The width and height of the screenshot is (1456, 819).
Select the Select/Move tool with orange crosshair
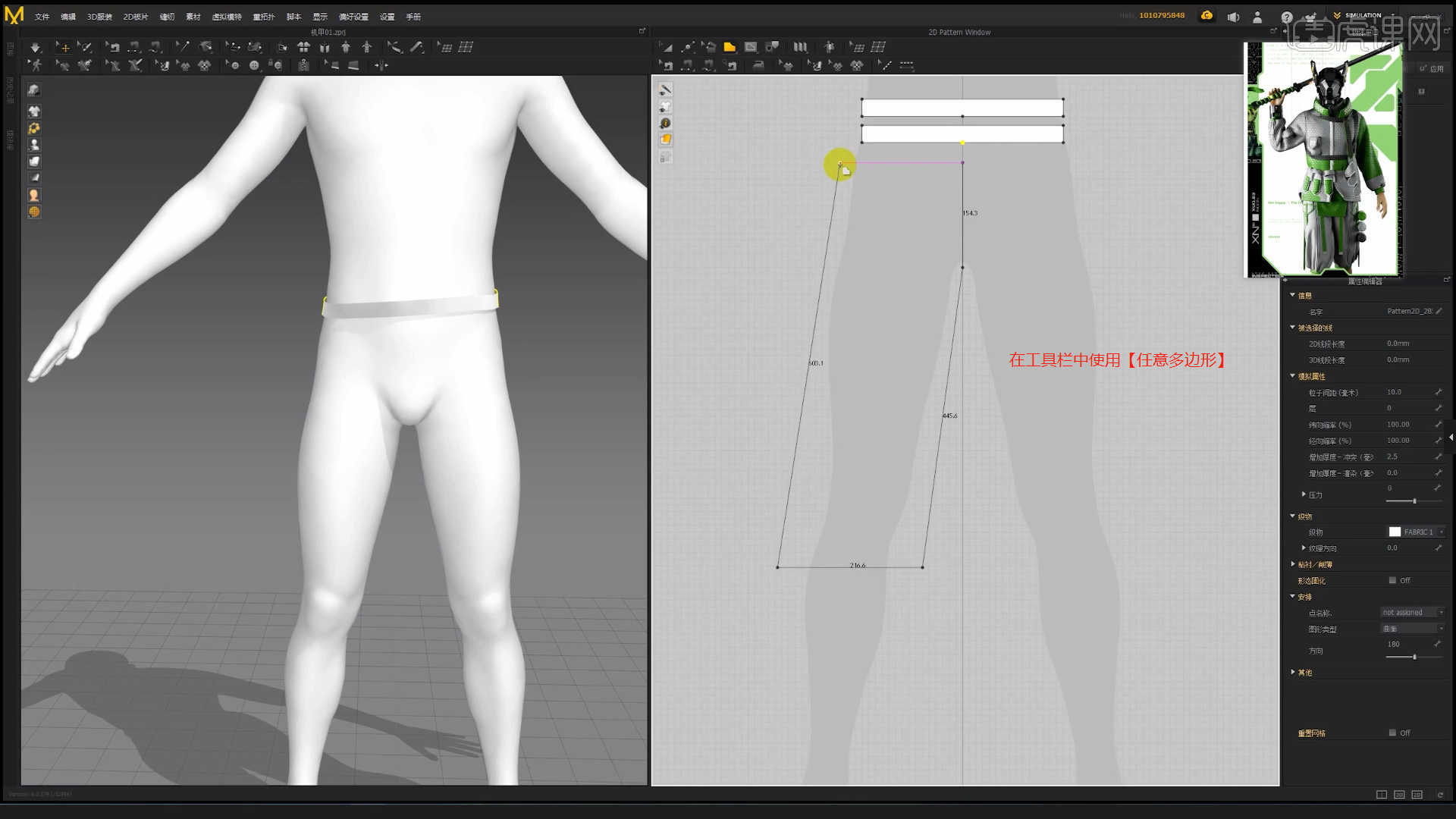(x=64, y=47)
